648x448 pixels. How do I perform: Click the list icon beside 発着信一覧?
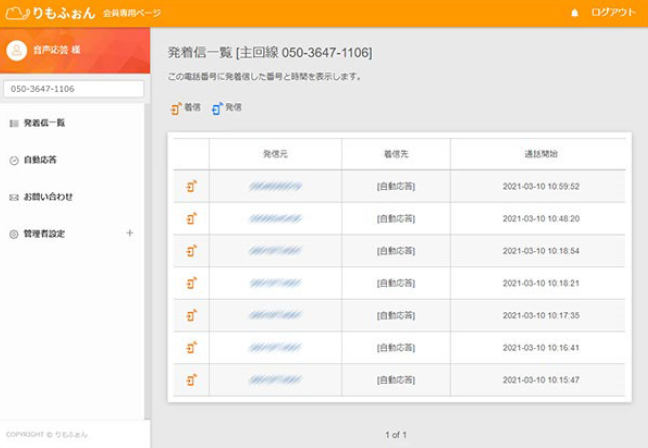14,123
